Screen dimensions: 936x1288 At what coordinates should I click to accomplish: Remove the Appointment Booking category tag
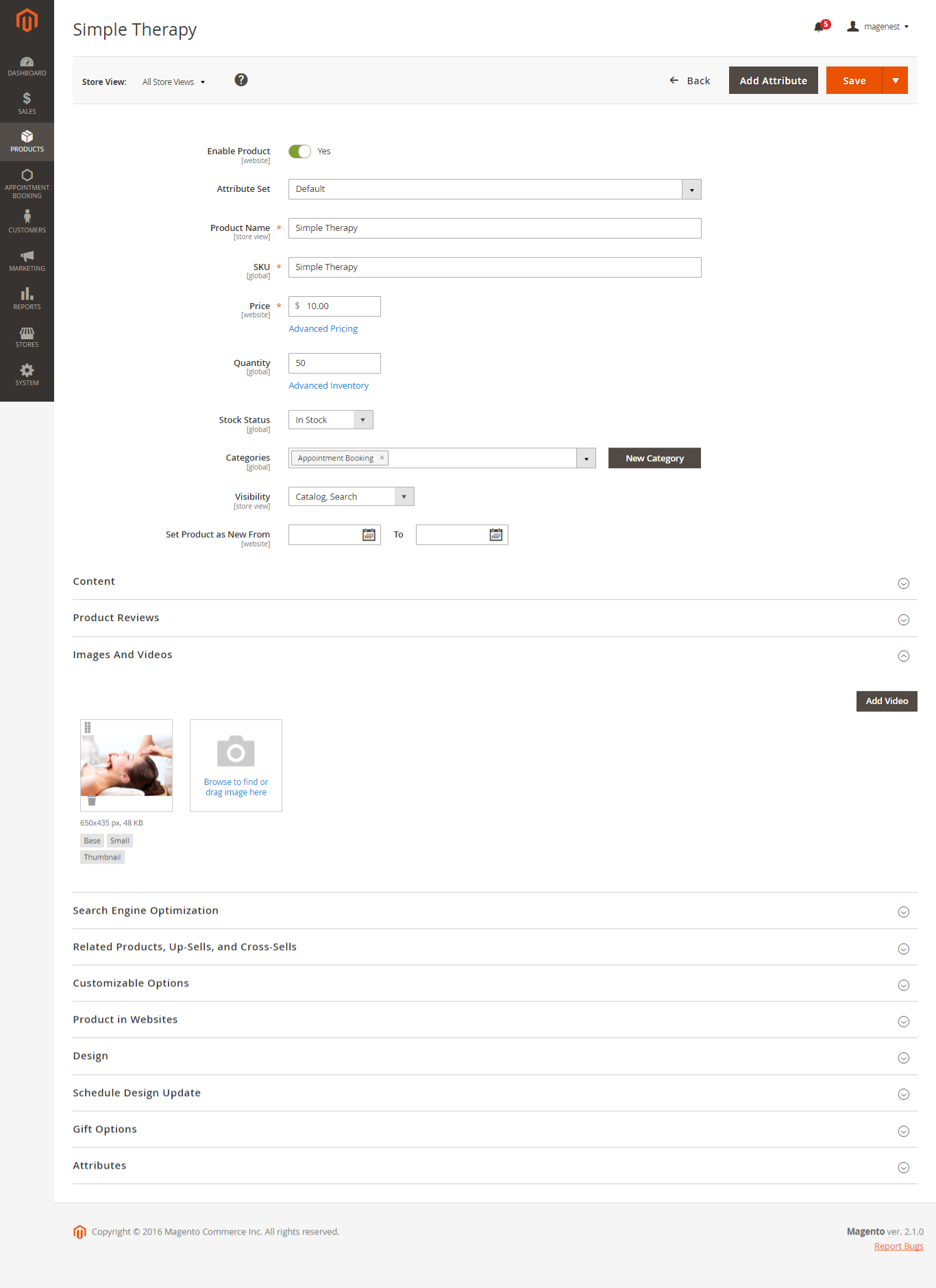(382, 458)
